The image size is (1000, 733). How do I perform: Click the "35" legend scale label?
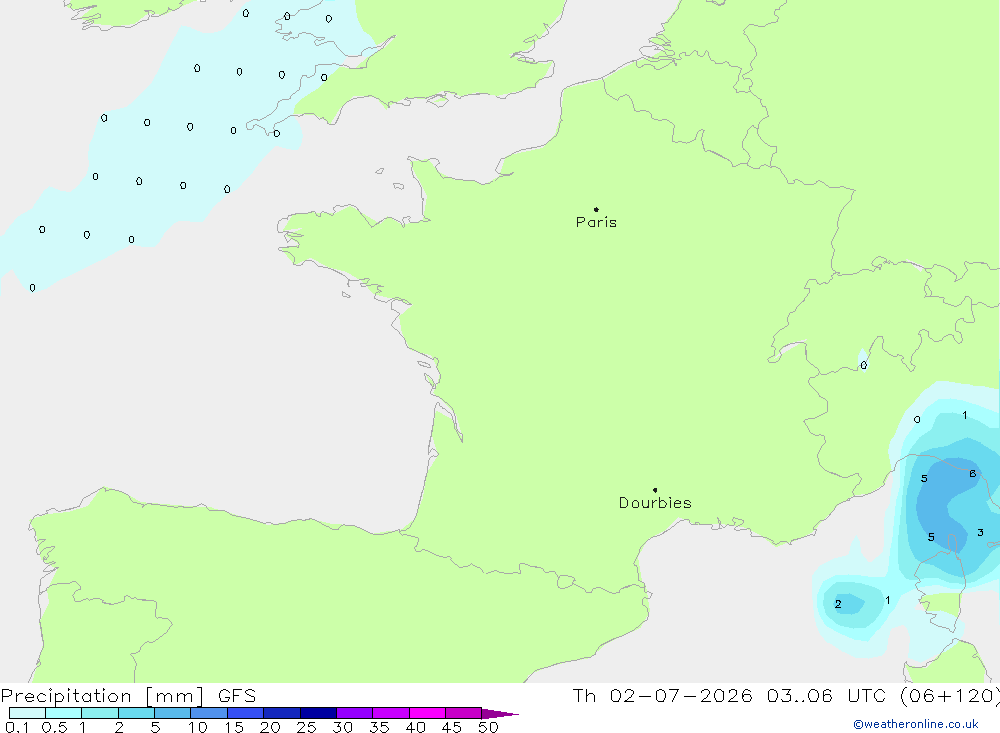379,727
